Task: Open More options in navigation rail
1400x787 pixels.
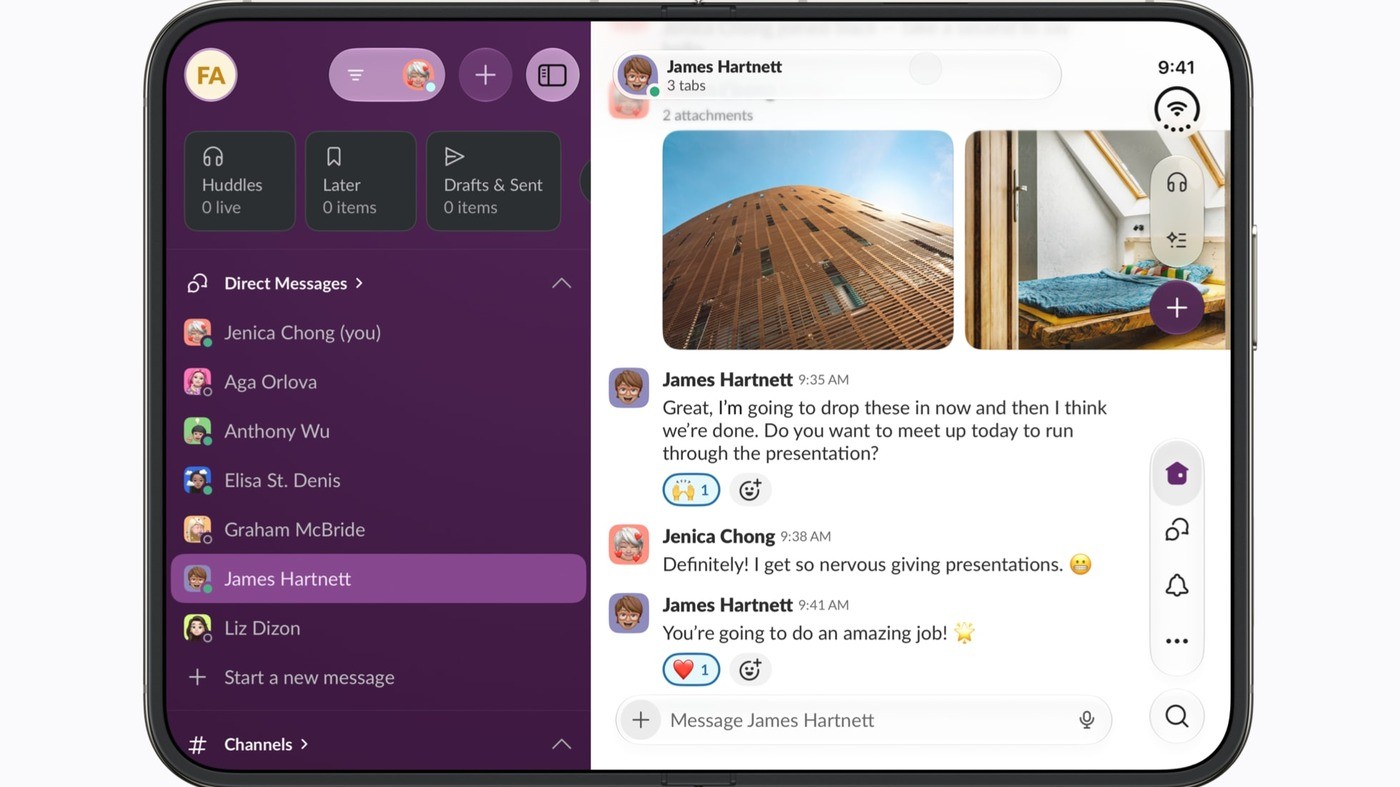Action: coord(1177,641)
